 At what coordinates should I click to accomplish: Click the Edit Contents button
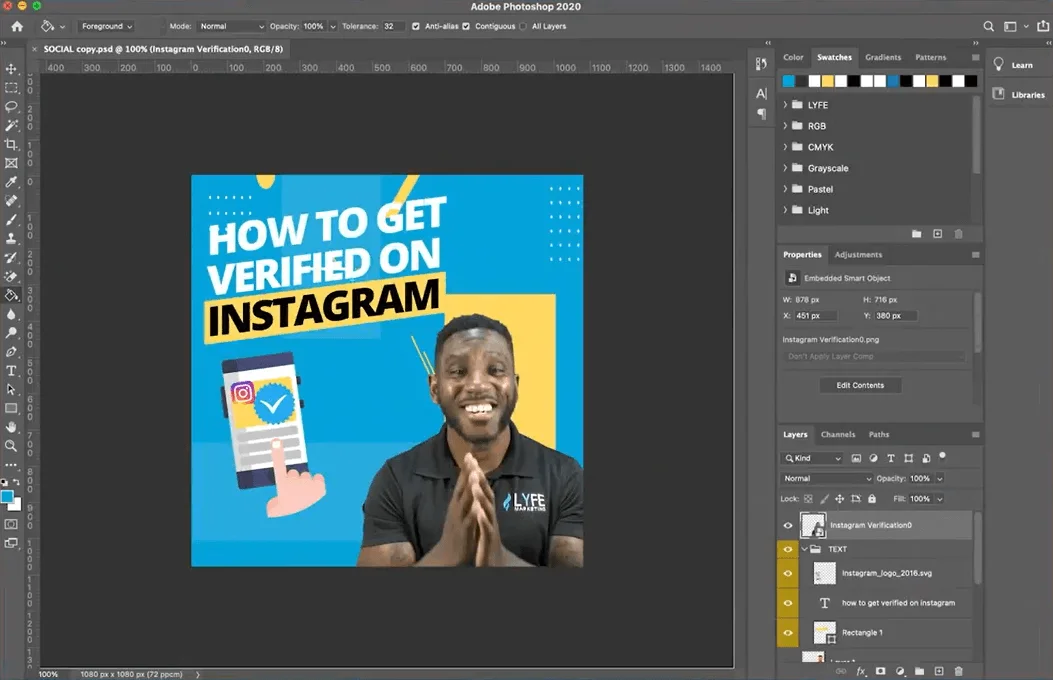point(860,385)
